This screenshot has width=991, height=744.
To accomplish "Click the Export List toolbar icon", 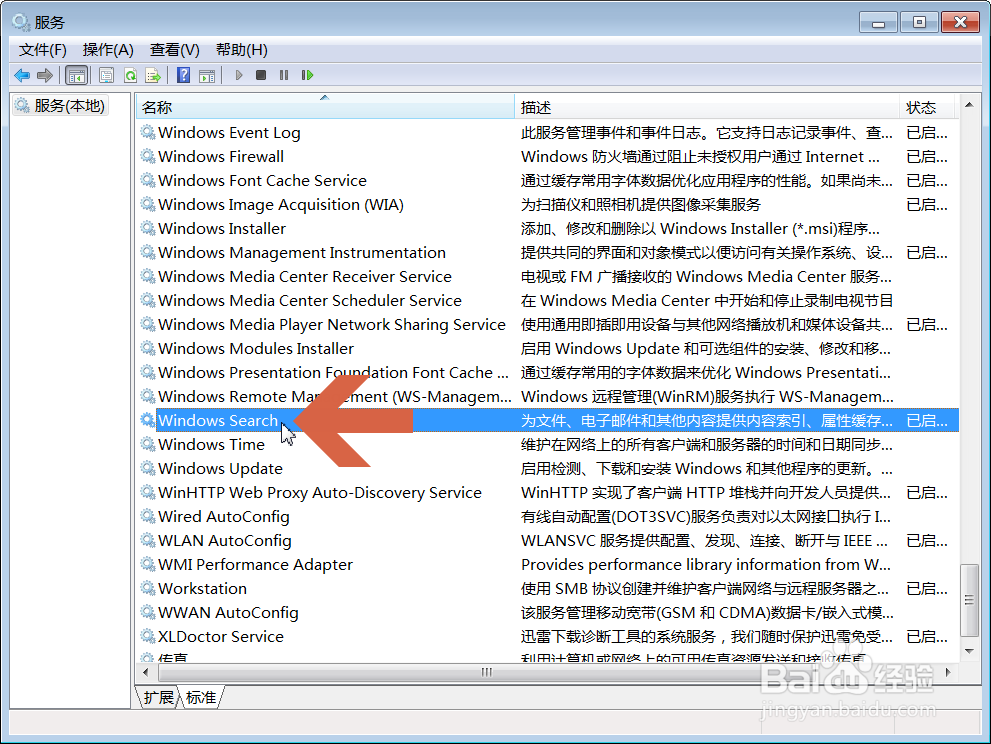I will coord(153,76).
